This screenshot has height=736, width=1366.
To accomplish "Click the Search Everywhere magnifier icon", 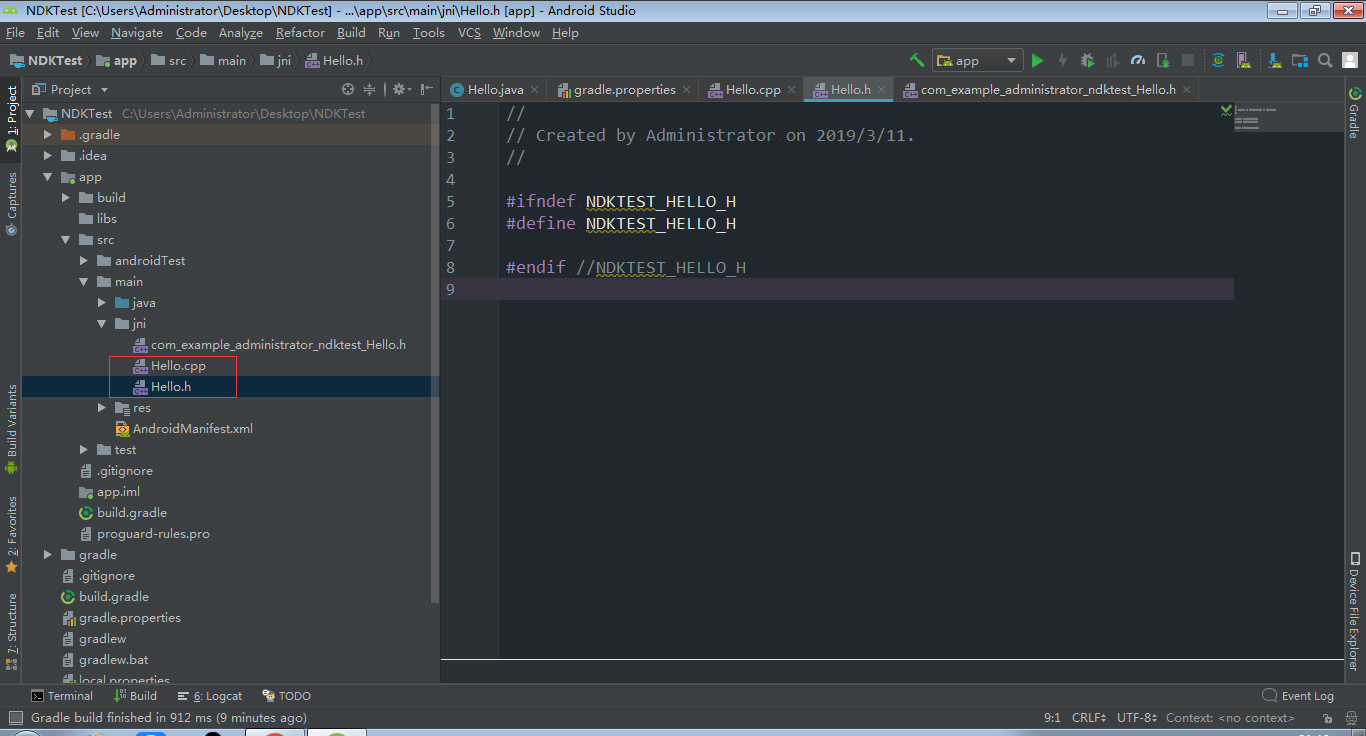I will [1325, 60].
